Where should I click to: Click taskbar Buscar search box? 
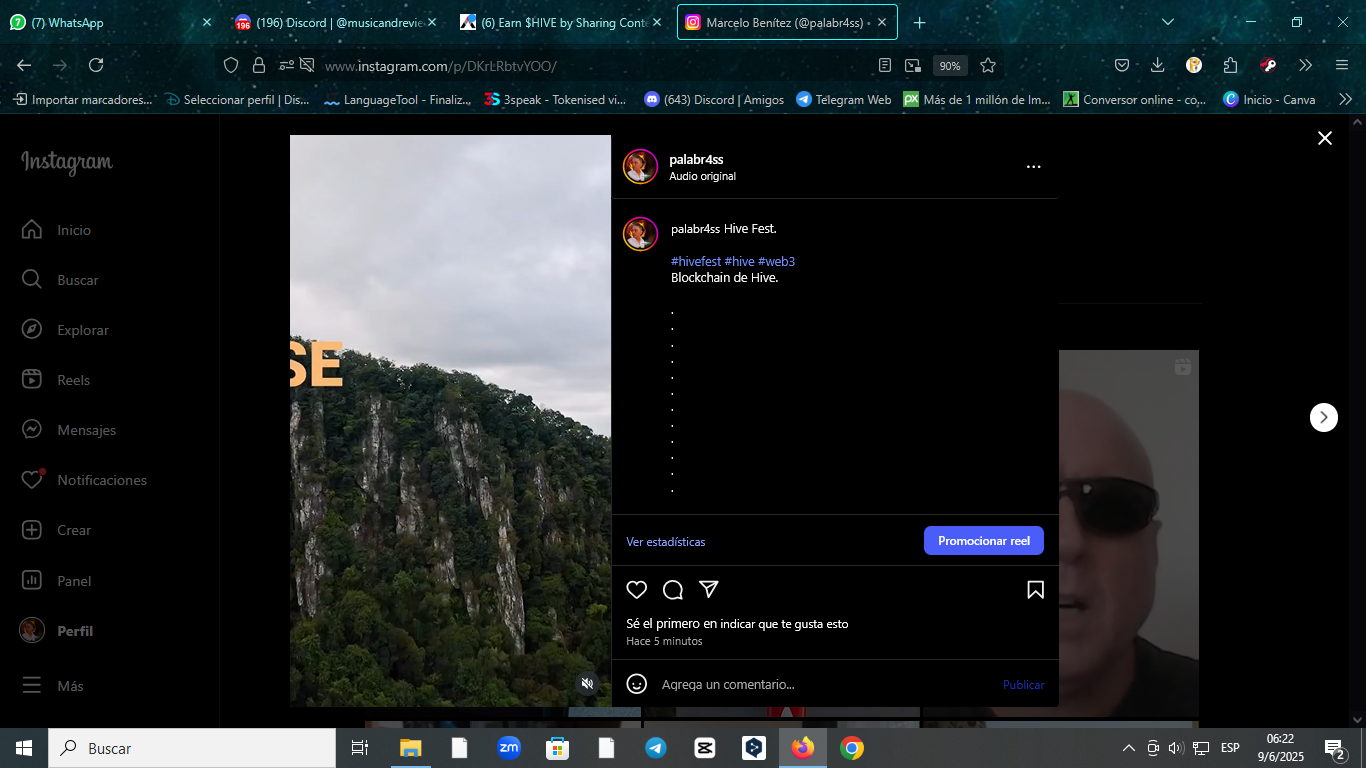coord(191,748)
